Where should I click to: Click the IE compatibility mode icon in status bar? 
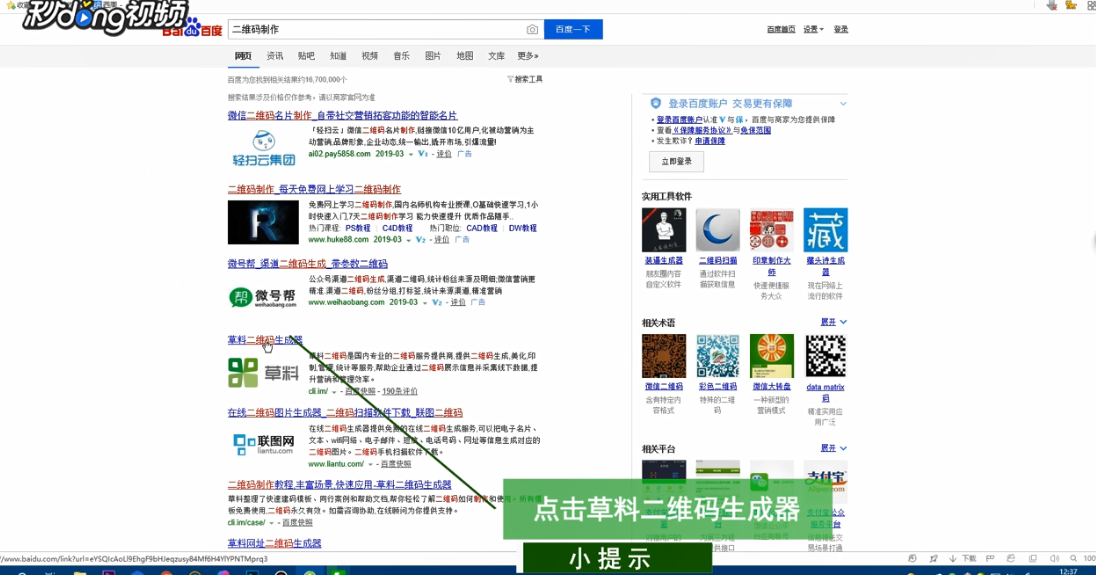click(1011, 558)
